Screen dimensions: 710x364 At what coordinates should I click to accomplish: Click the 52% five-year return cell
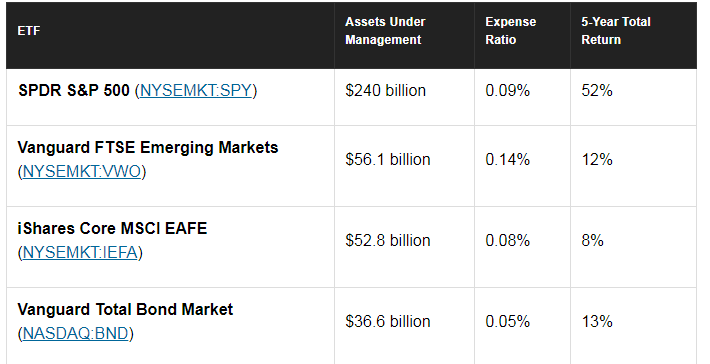coord(597,91)
